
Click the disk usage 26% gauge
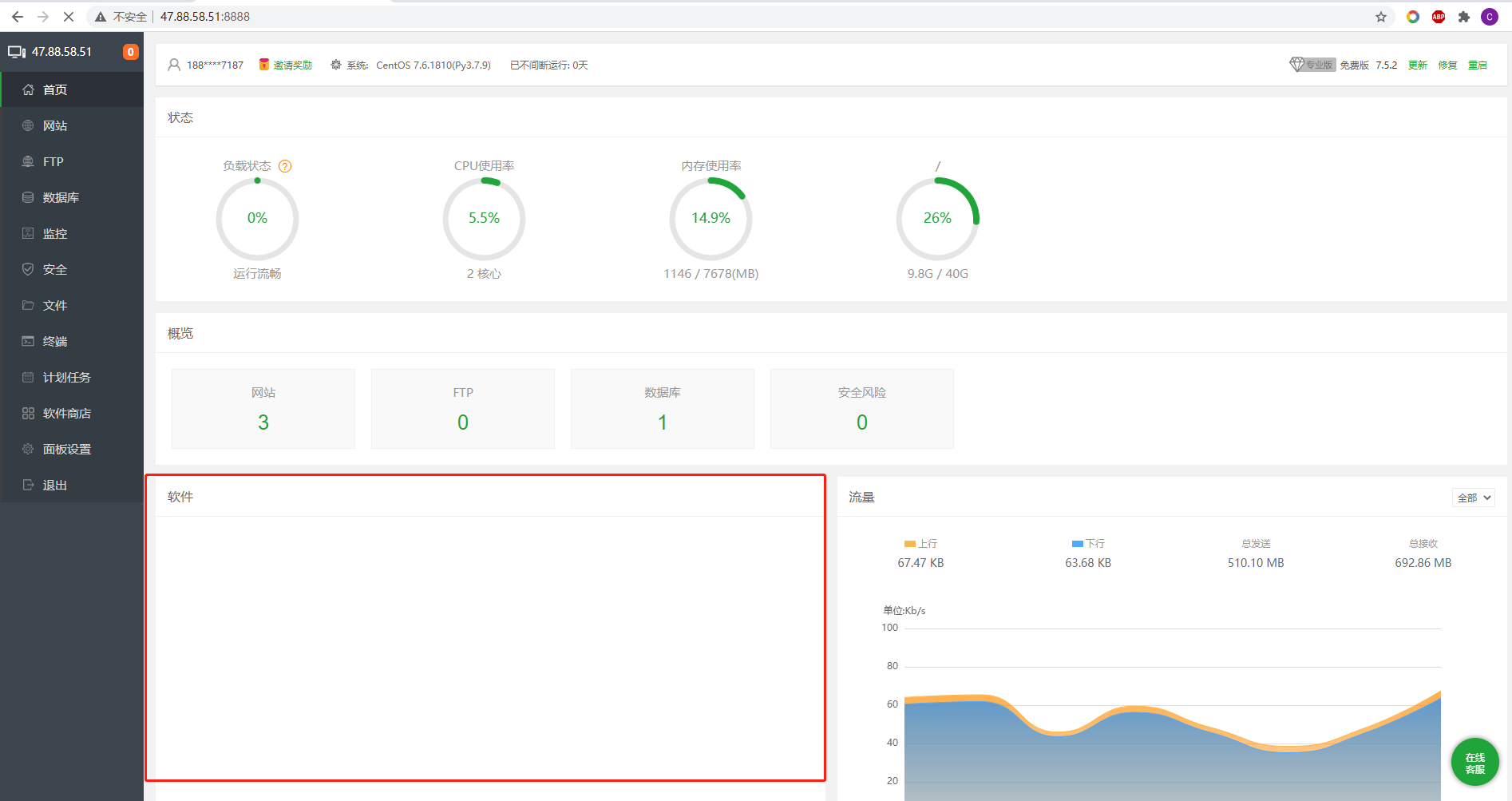[937, 219]
